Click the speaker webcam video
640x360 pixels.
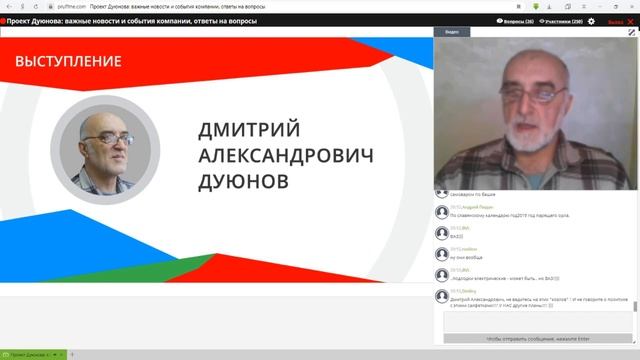535,113
